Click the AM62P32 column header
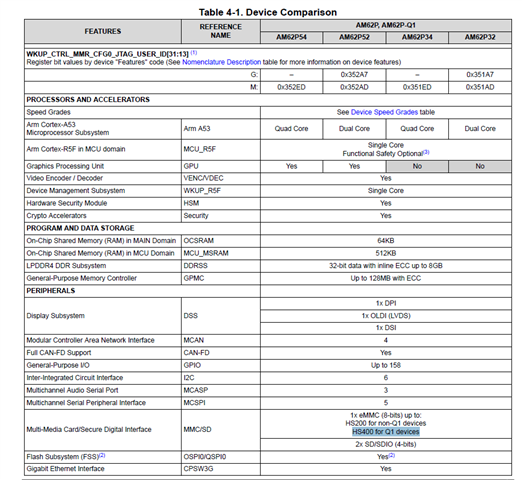The width and height of the screenshot is (522, 480). pos(480,37)
